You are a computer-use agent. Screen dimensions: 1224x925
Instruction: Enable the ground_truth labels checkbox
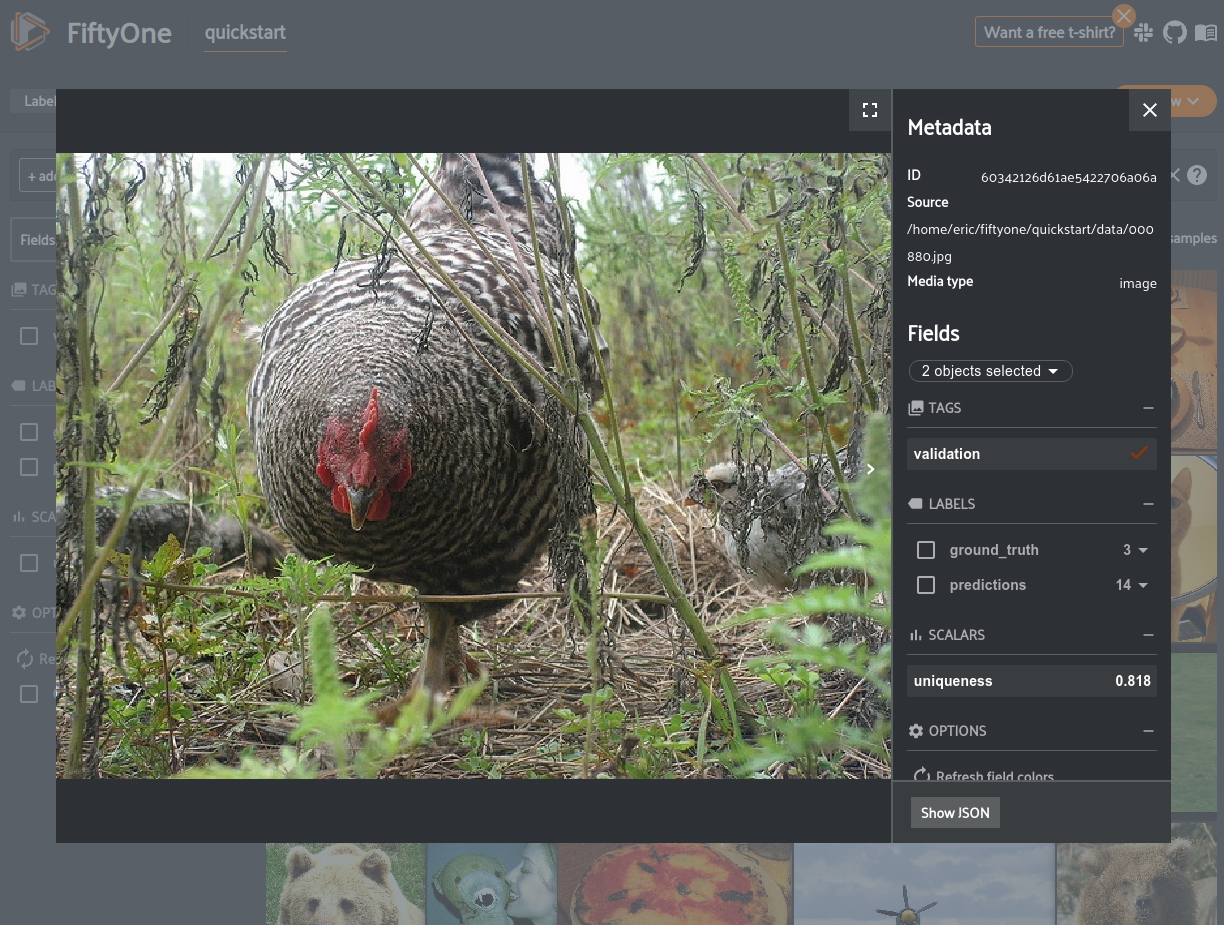pyautogui.click(x=925, y=549)
